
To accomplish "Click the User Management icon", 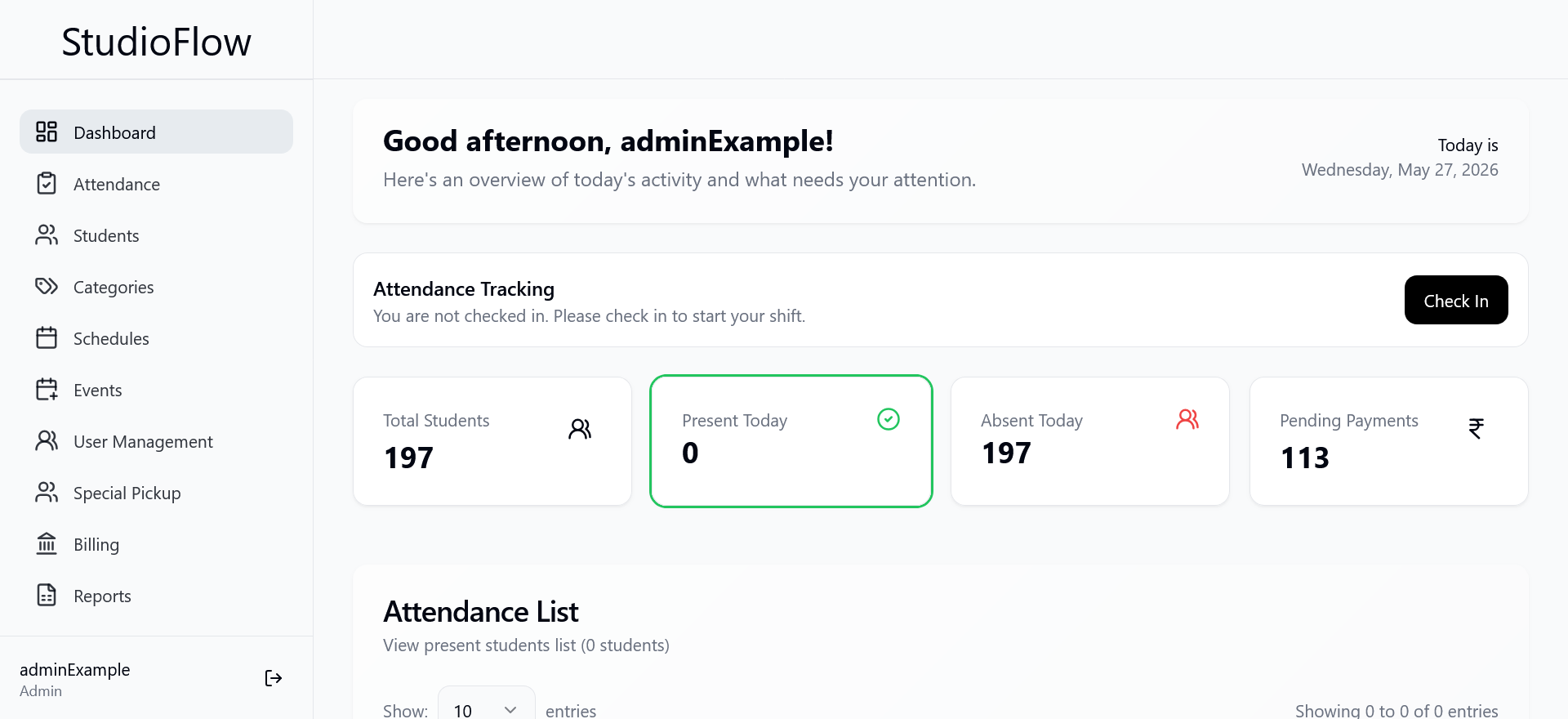I will (x=47, y=440).
